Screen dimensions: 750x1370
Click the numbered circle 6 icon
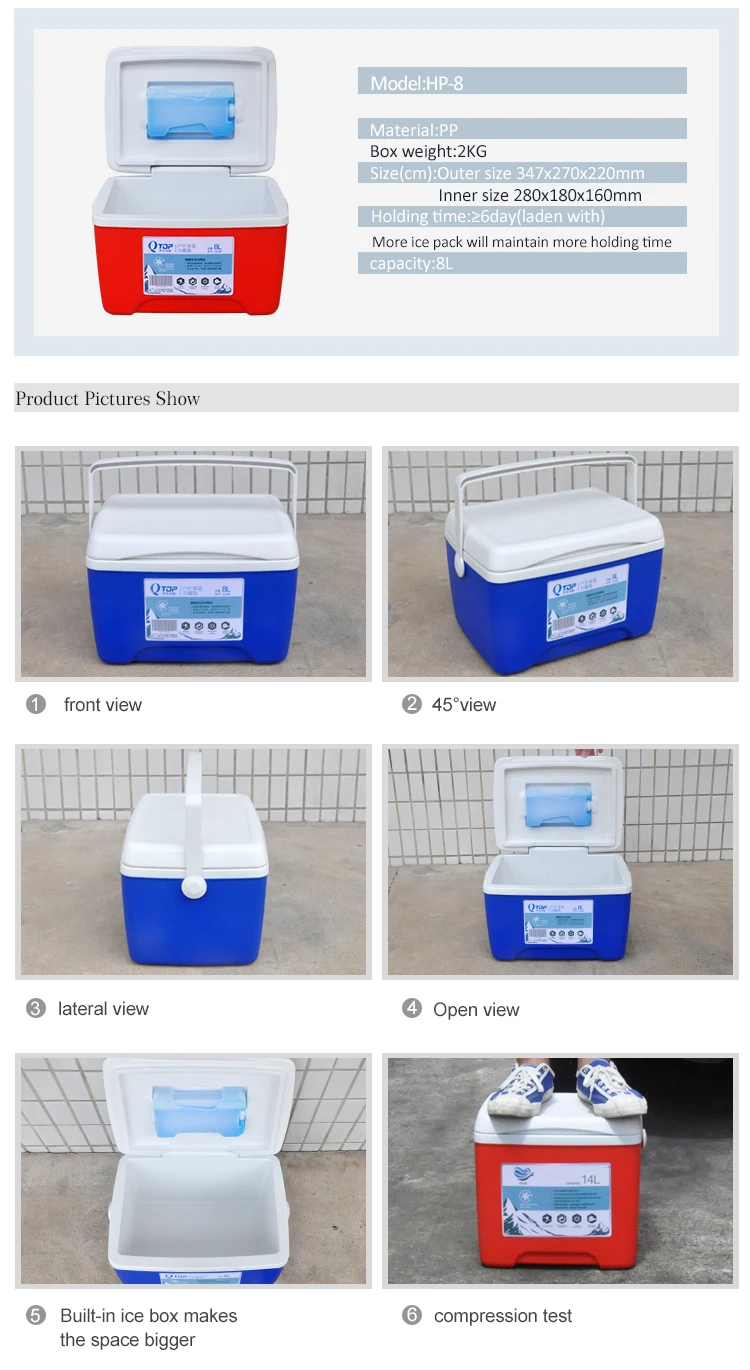pos(412,1315)
